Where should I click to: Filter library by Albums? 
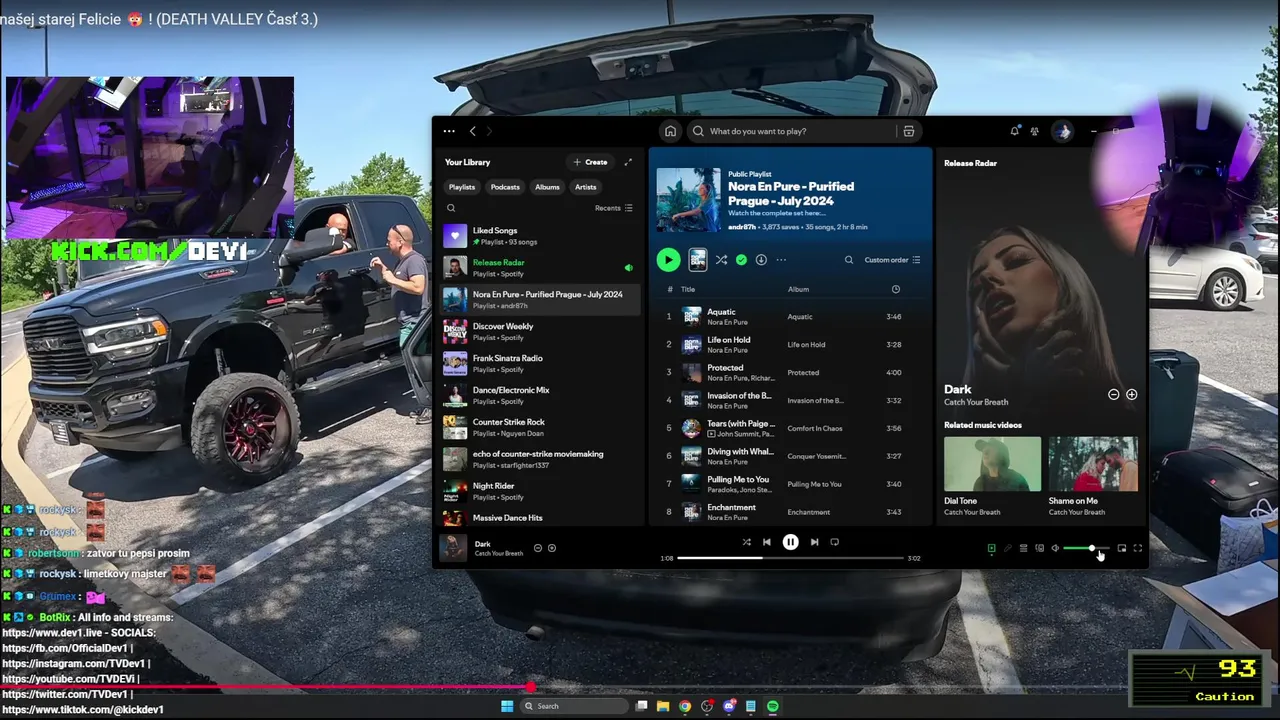point(547,187)
